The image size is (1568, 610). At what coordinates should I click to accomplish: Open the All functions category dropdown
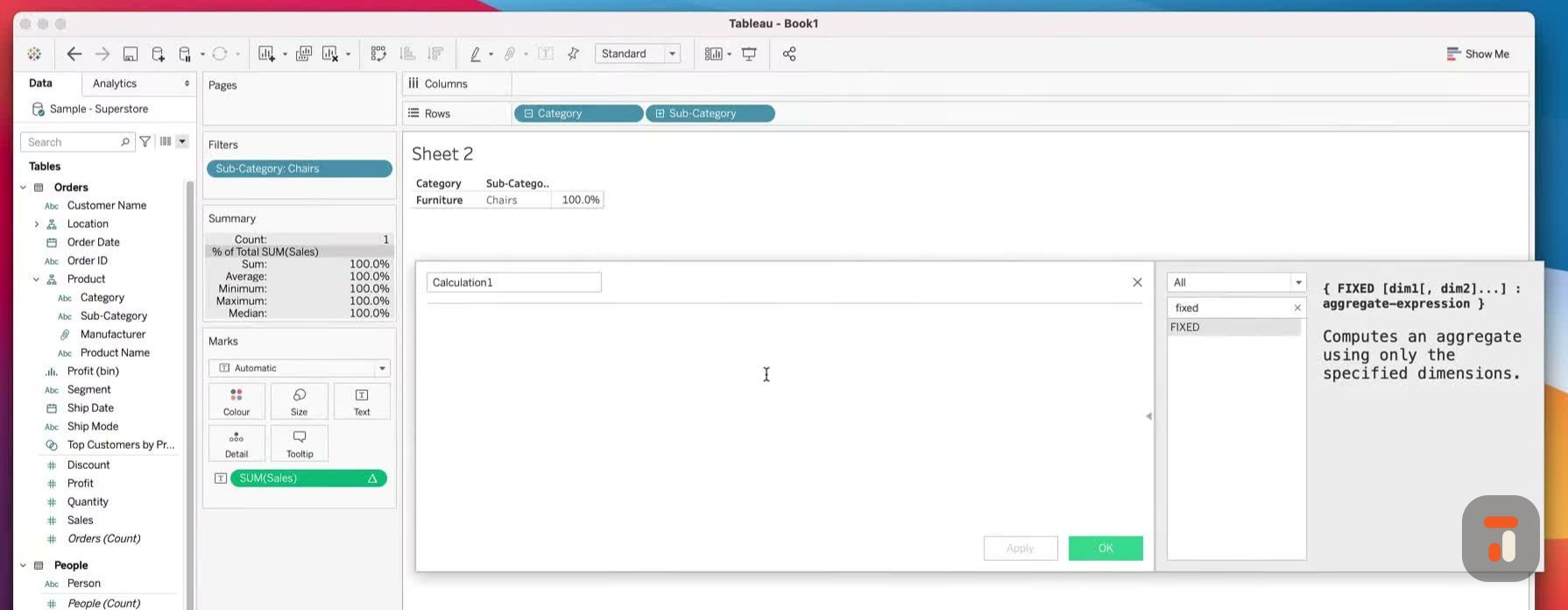tap(1237, 282)
